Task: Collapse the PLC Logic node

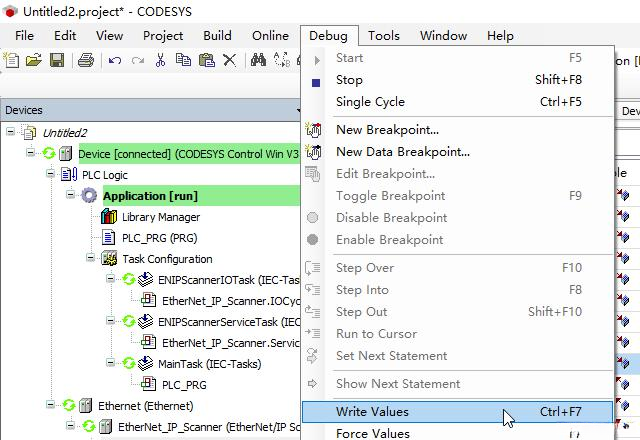Action: point(50,173)
